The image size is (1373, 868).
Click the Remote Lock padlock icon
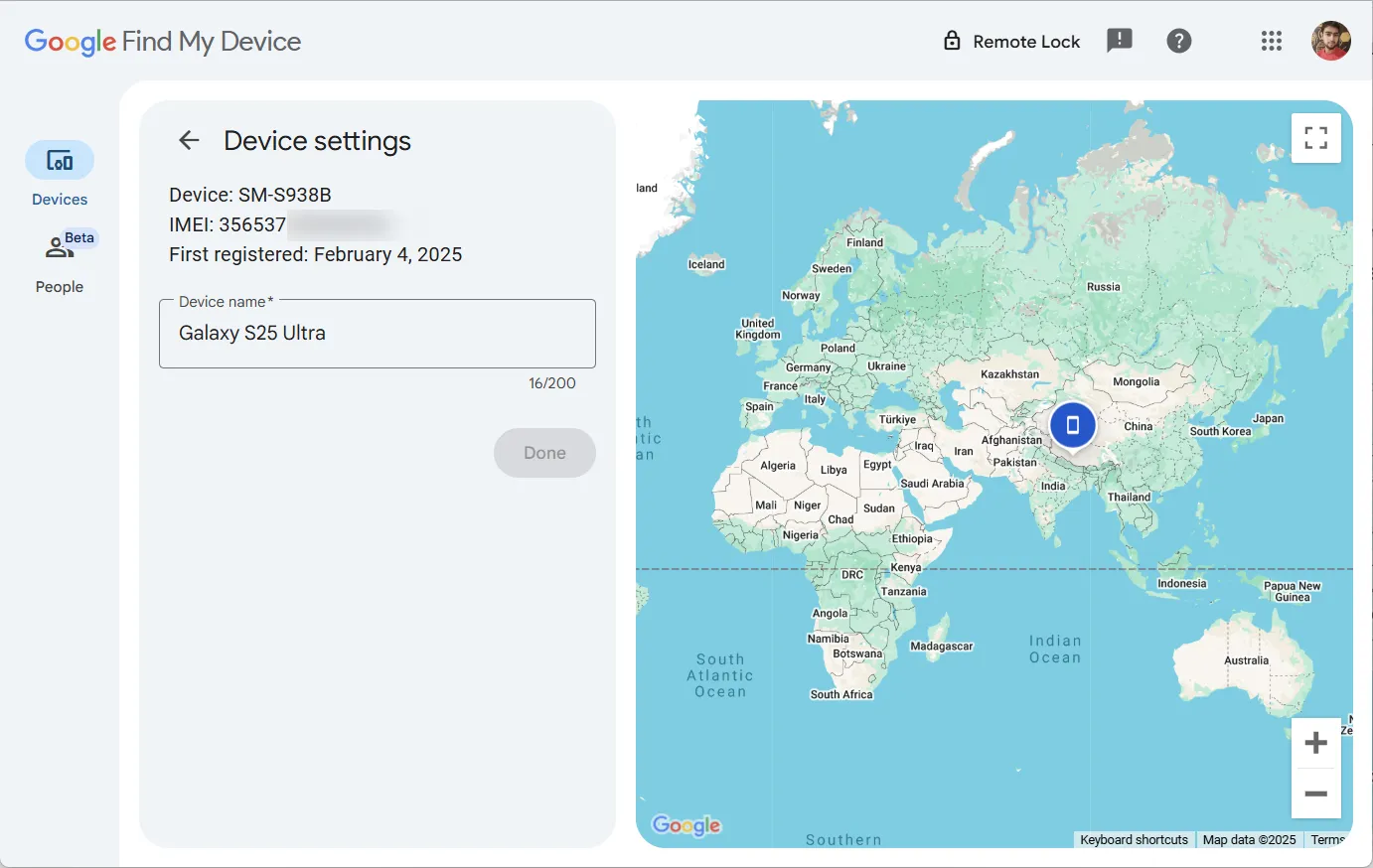[951, 41]
